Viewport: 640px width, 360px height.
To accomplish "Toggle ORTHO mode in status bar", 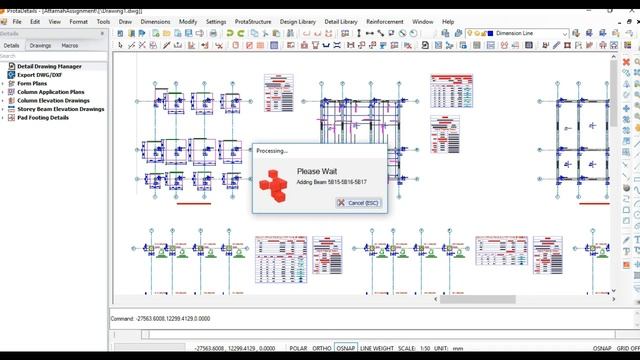I will point(322,348).
